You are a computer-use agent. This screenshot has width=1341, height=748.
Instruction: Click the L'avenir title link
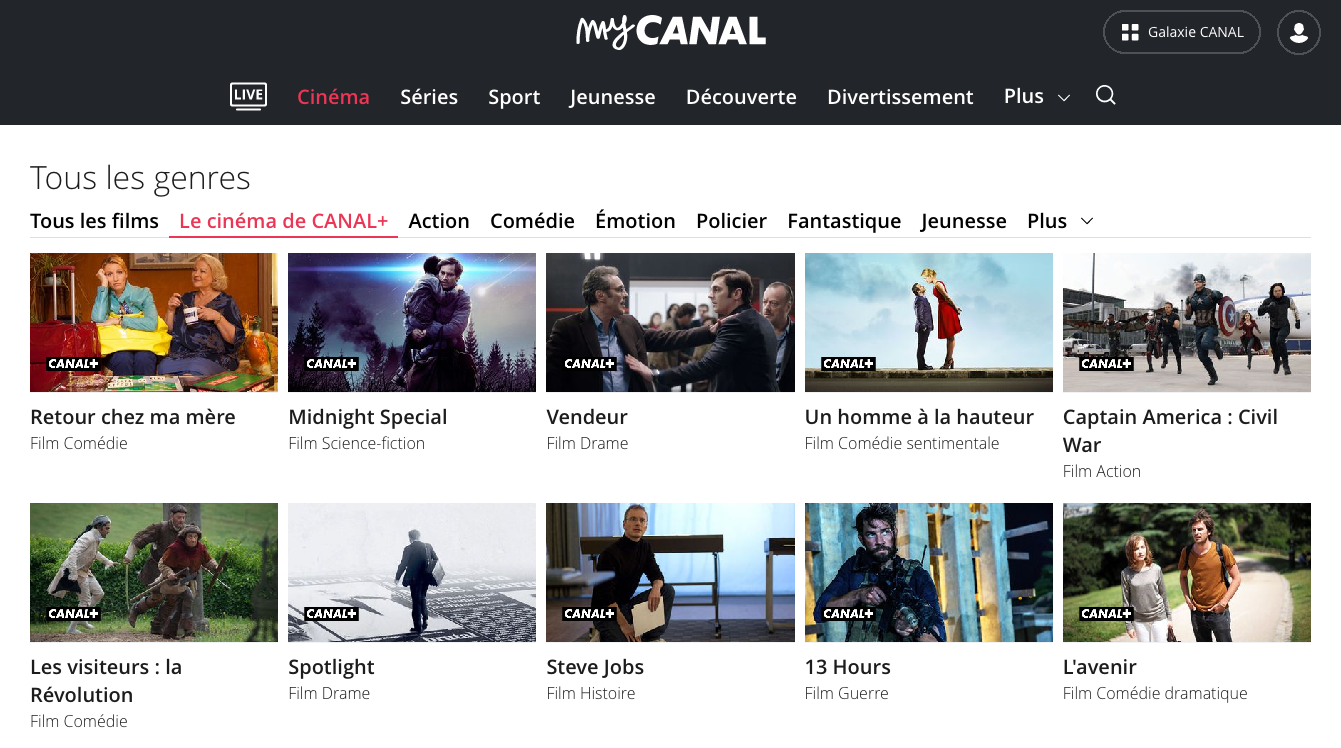(1100, 667)
